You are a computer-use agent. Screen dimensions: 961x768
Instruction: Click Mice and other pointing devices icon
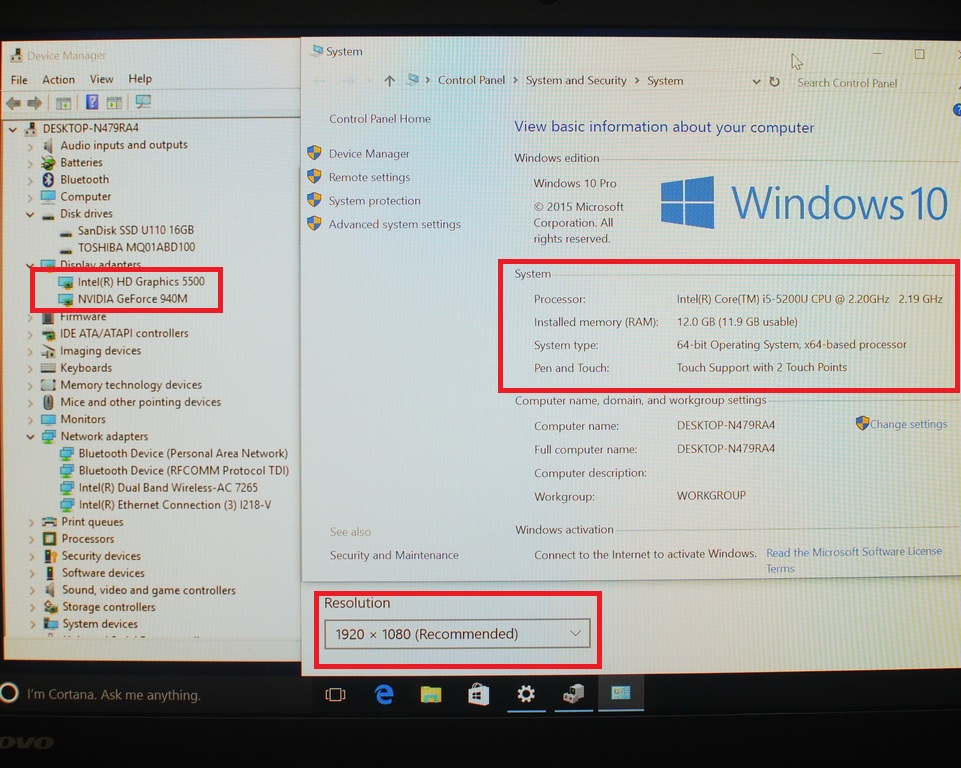(48, 402)
